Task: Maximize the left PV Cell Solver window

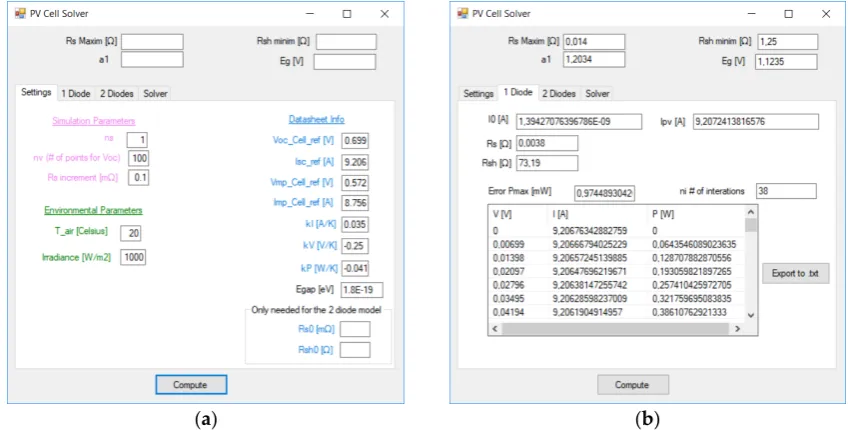Action: click(x=347, y=14)
